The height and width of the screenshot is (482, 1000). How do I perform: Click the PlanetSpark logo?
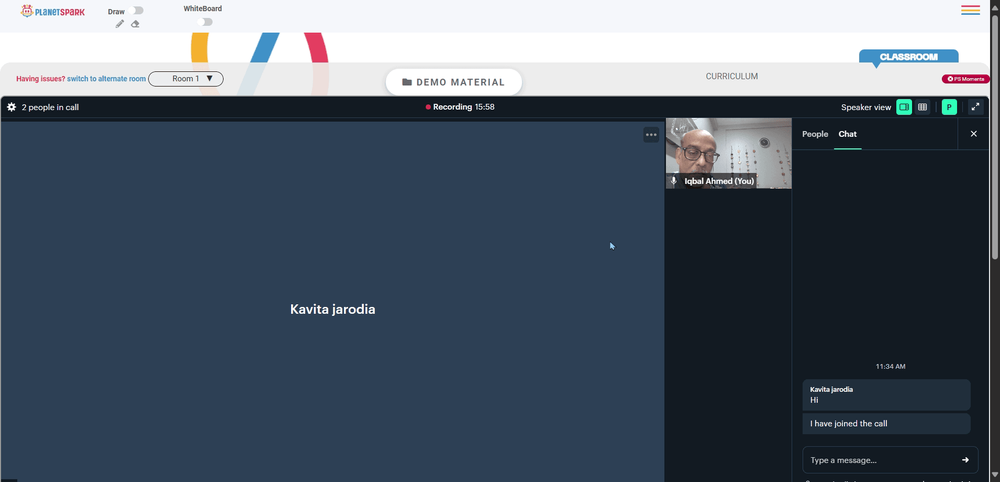pyautogui.click(x=52, y=11)
